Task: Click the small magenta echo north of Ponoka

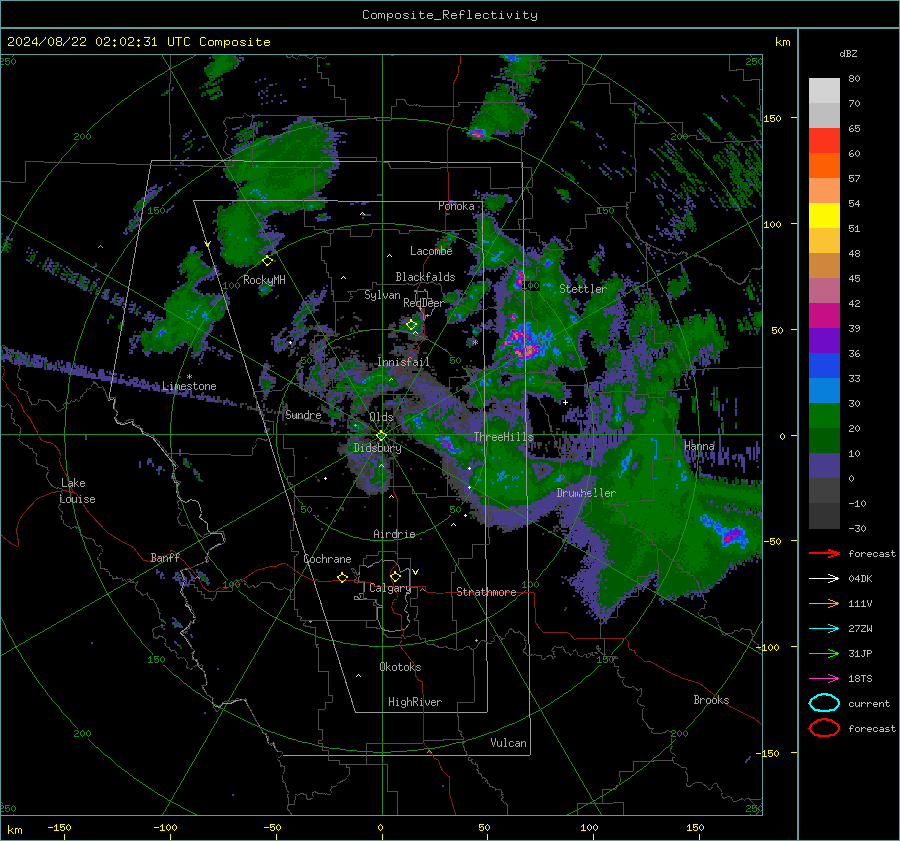Action: click(477, 133)
